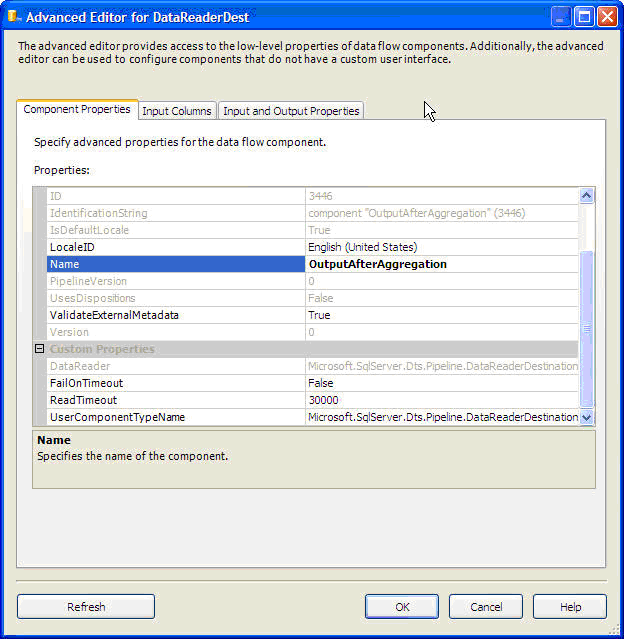
Task: Open the Input and Output Properties tab
Action: pyautogui.click(x=291, y=111)
